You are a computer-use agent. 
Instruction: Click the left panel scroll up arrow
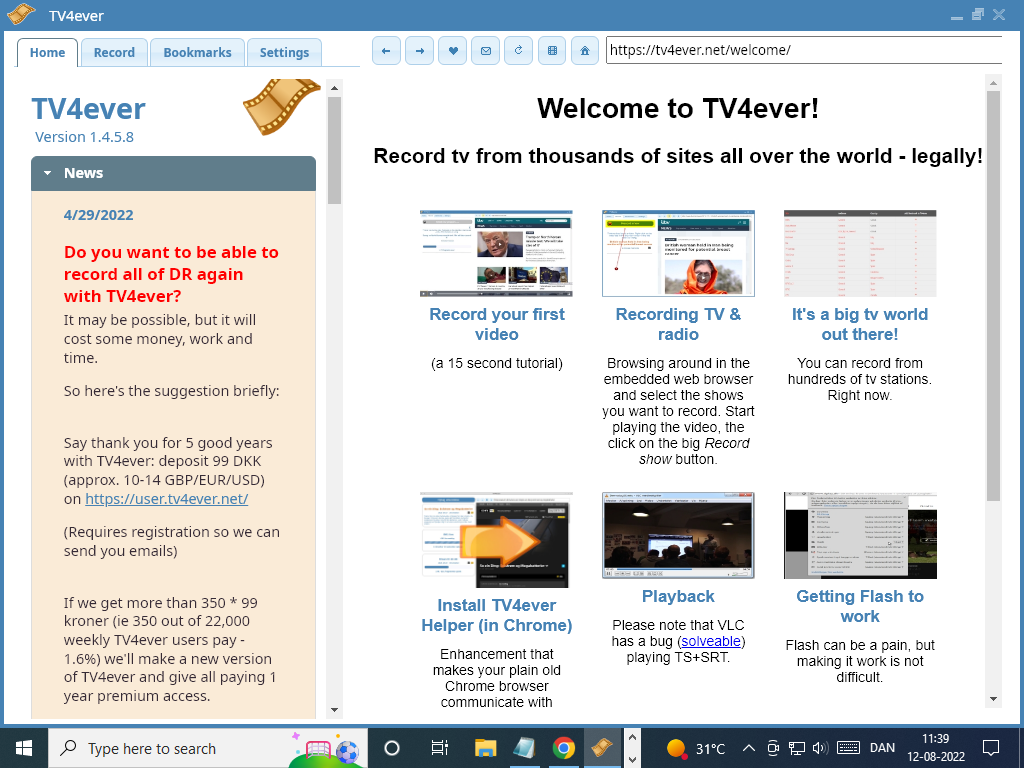(x=334, y=88)
